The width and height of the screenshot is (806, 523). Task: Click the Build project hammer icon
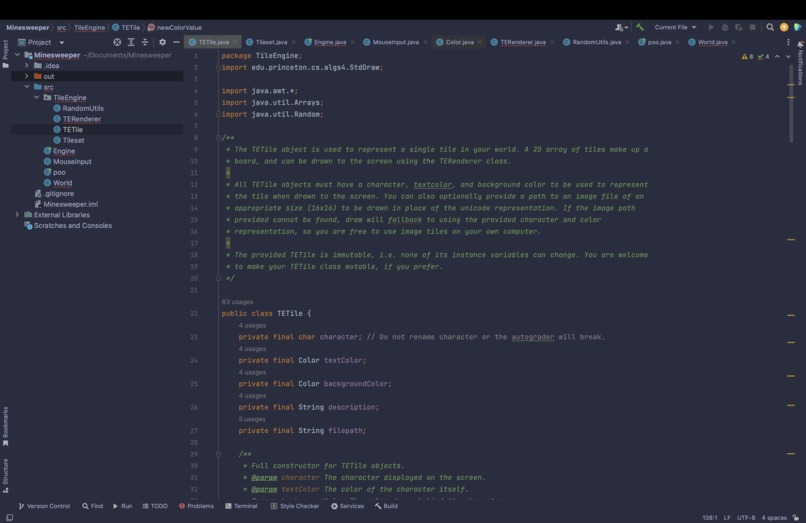point(640,27)
